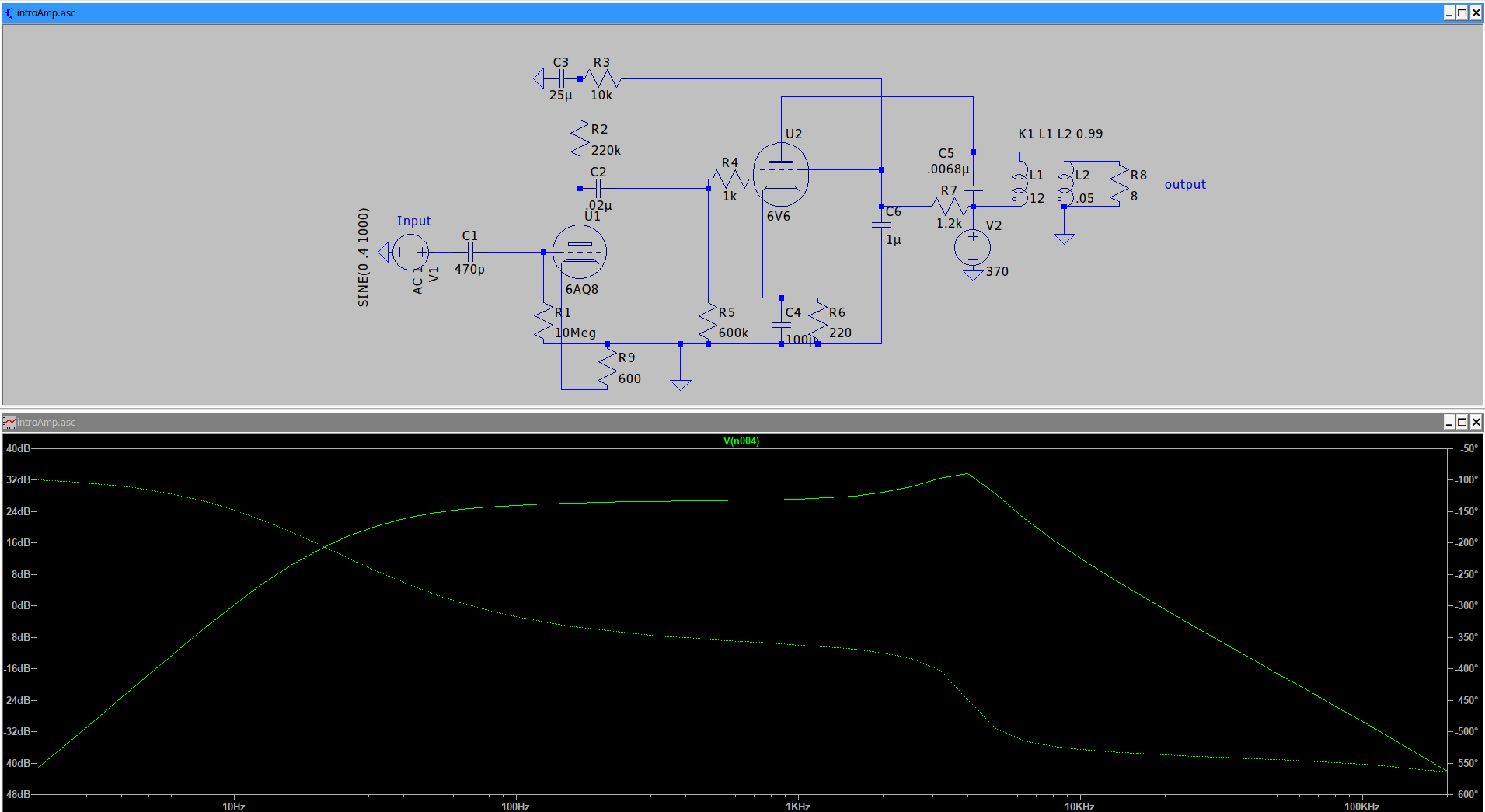
Task: Select the C4 capacitor symbol
Action: click(781, 324)
